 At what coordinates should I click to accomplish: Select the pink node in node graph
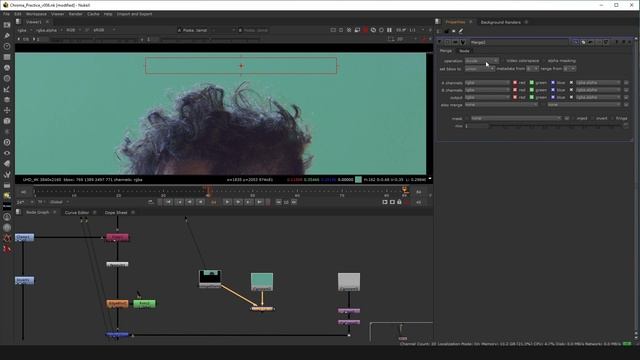point(118,237)
